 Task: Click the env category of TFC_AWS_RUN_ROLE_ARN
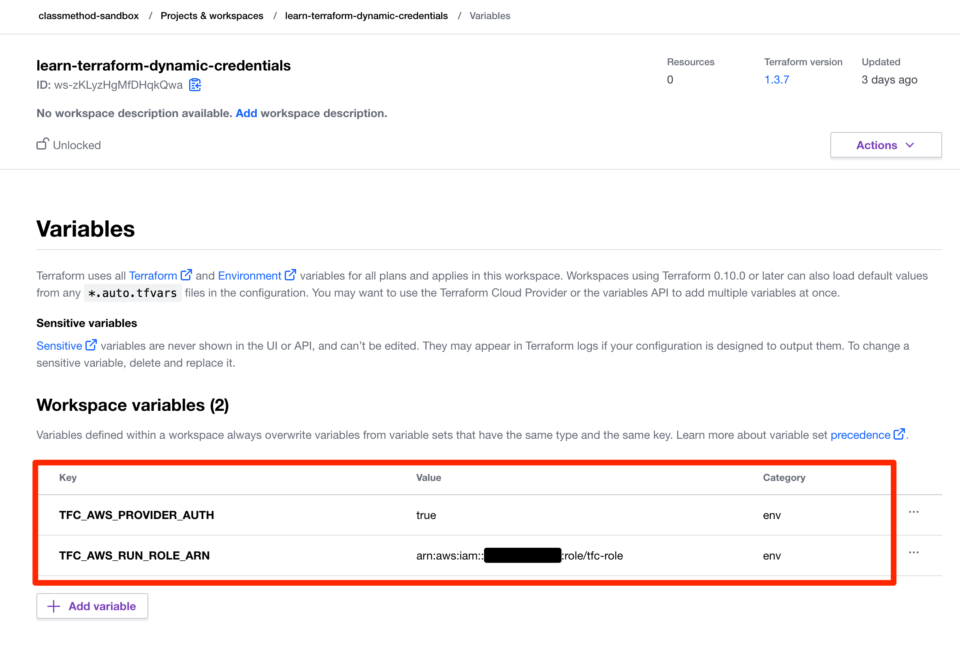[x=771, y=556]
